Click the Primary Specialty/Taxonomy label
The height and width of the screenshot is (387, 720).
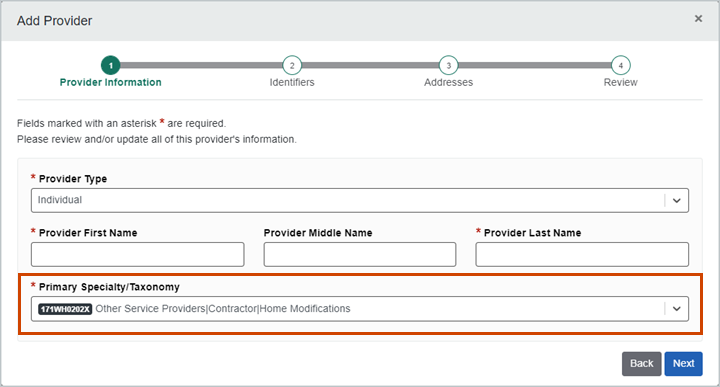point(109,287)
